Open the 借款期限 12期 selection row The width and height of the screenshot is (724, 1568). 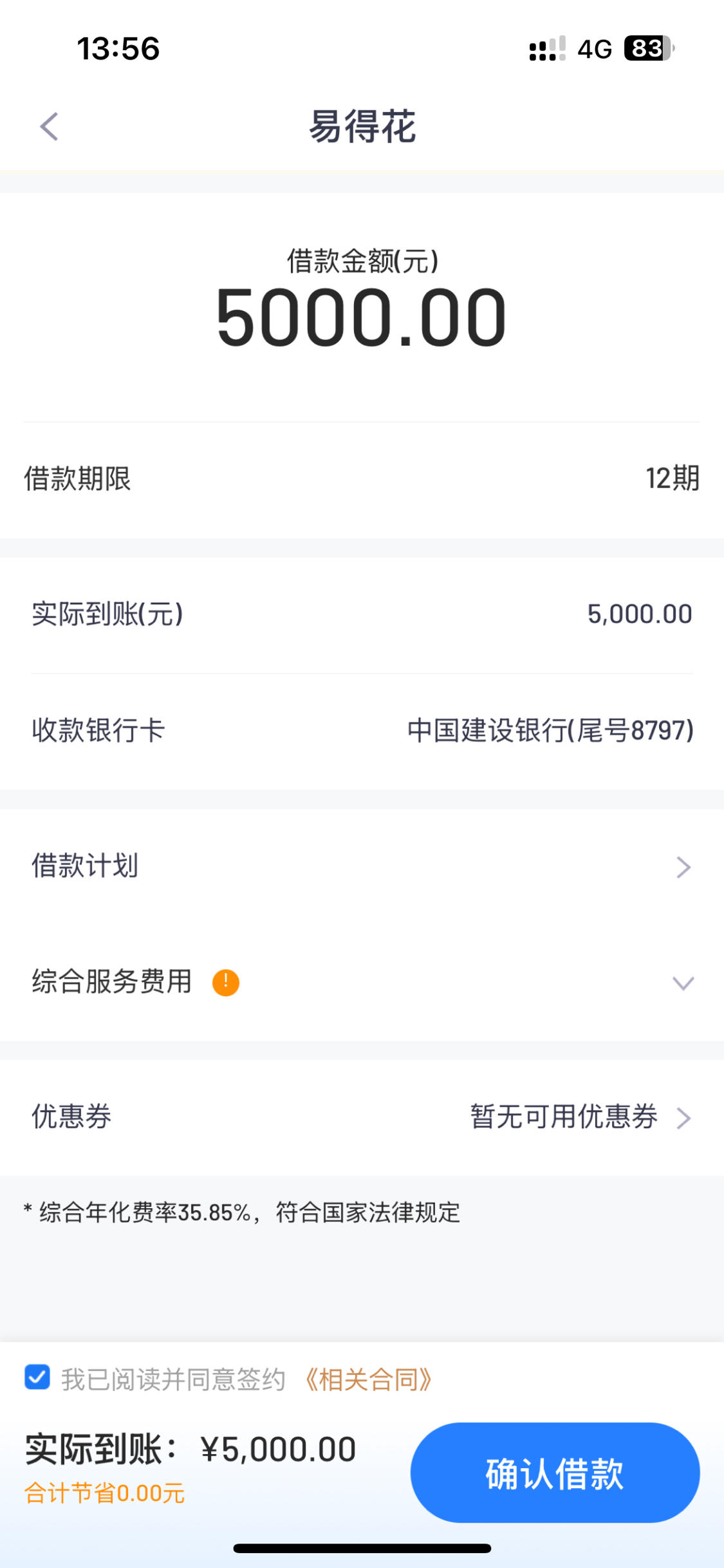click(362, 478)
